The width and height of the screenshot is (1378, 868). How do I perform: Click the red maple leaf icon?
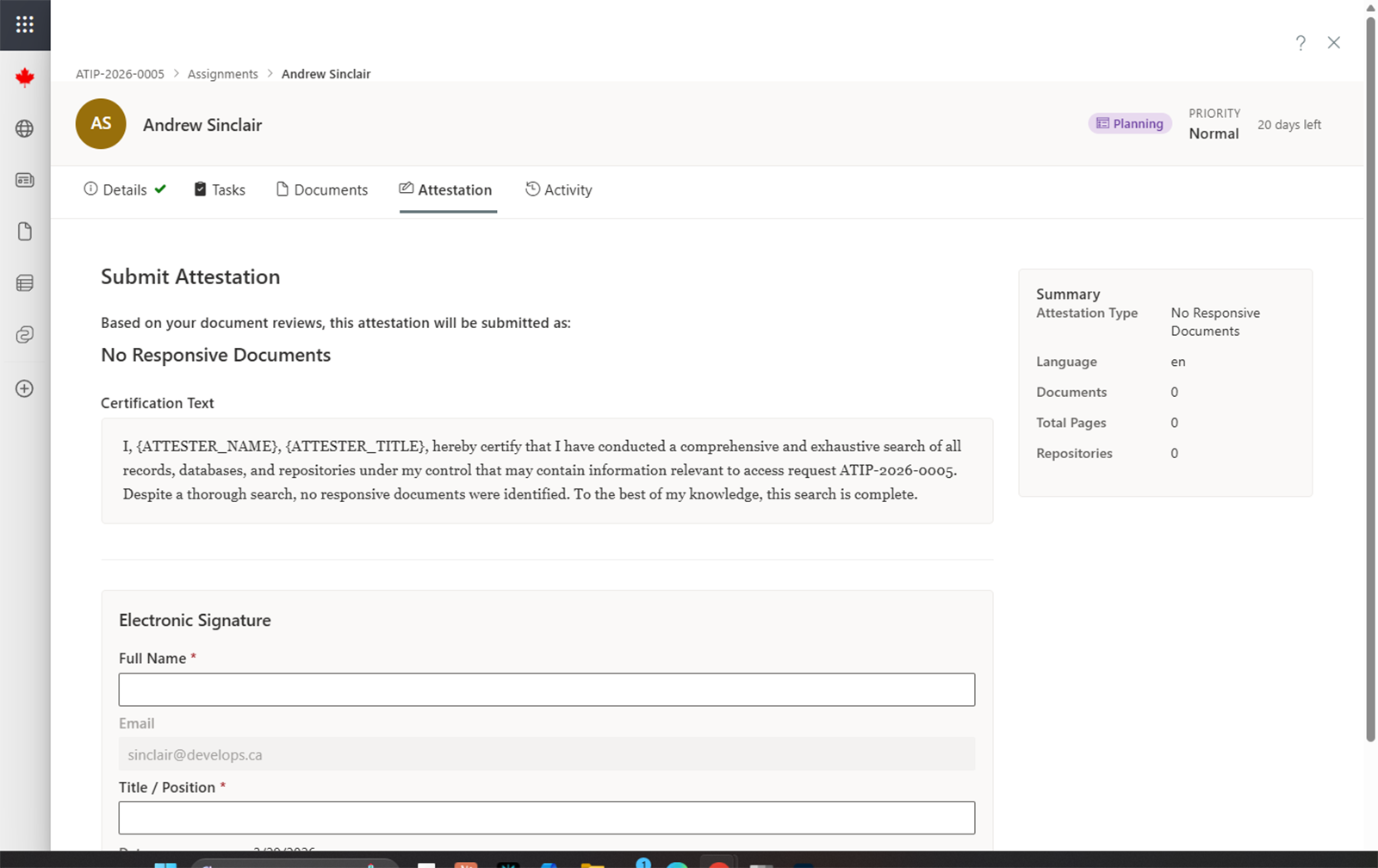pos(25,77)
